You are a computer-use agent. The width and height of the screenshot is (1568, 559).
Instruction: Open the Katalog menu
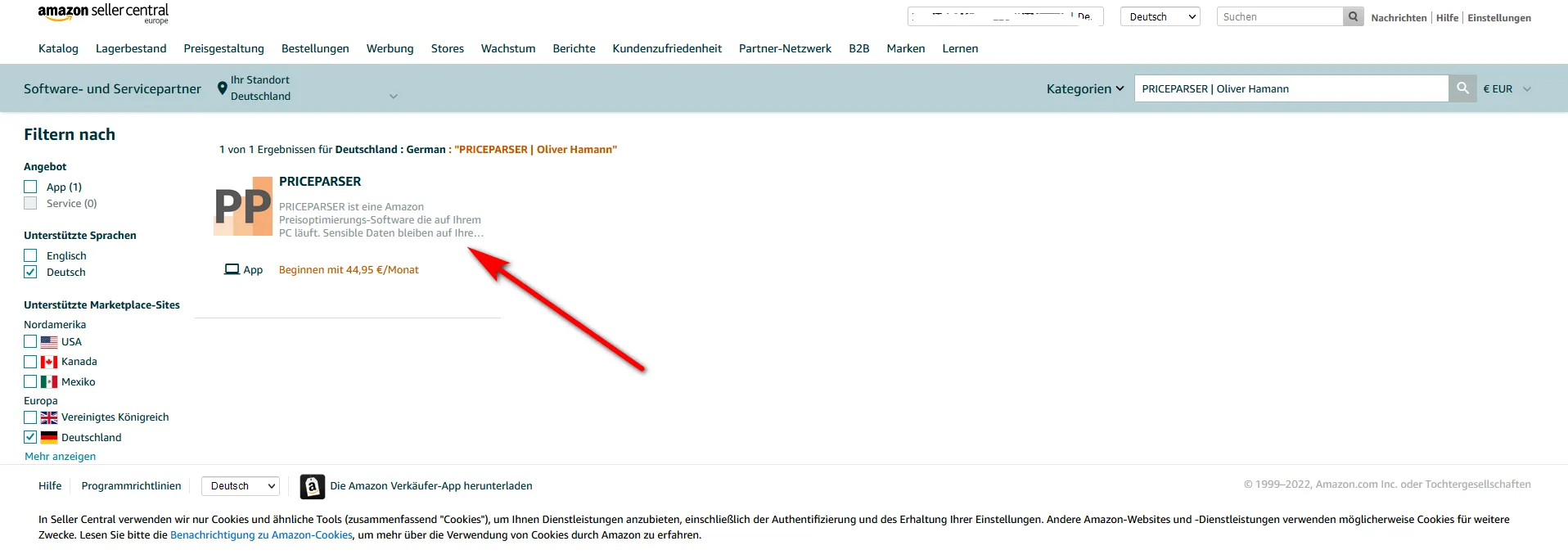[58, 48]
